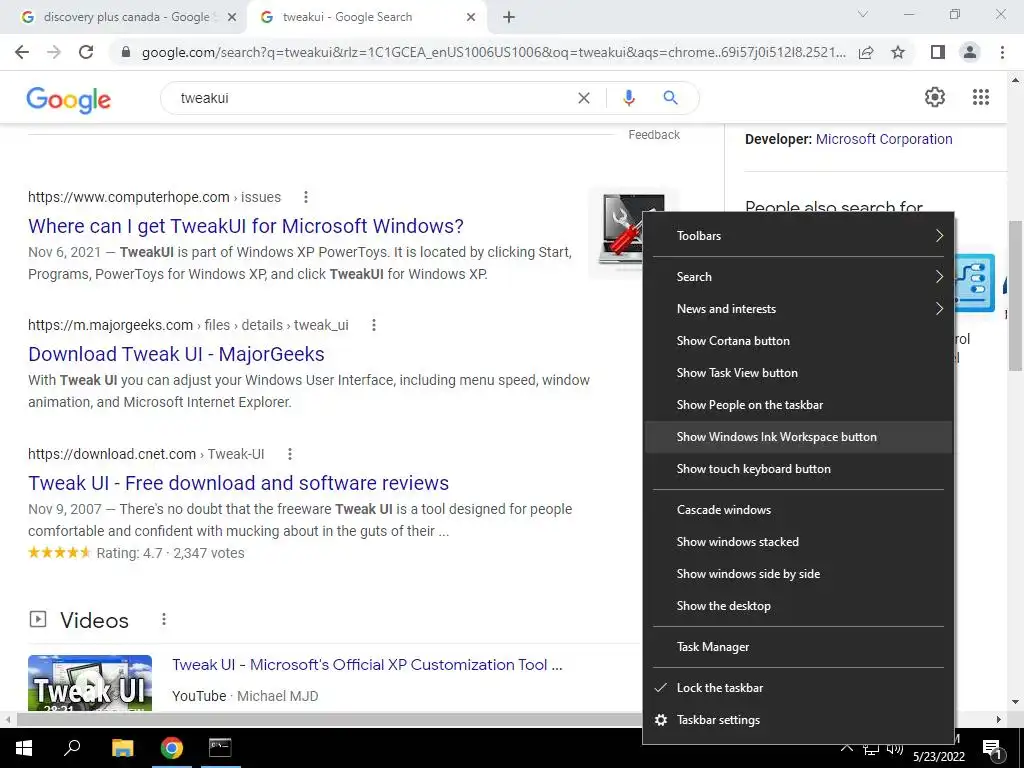1024x768 pixels.
Task: Click the browser forward arrow
Action: point(54,52)
